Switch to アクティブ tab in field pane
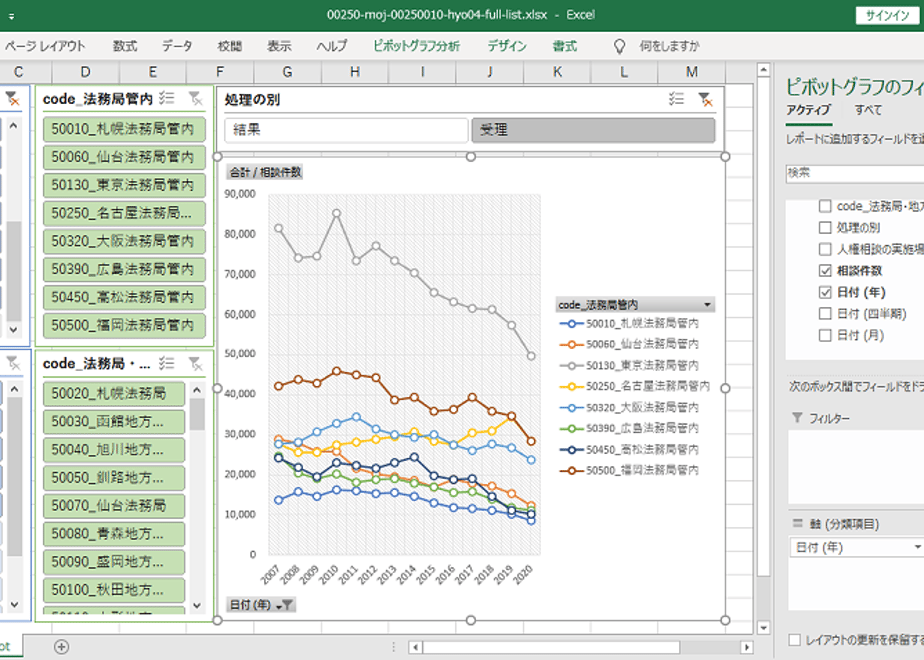The height and width of the screenshot is (660, 924). point(808,110)
